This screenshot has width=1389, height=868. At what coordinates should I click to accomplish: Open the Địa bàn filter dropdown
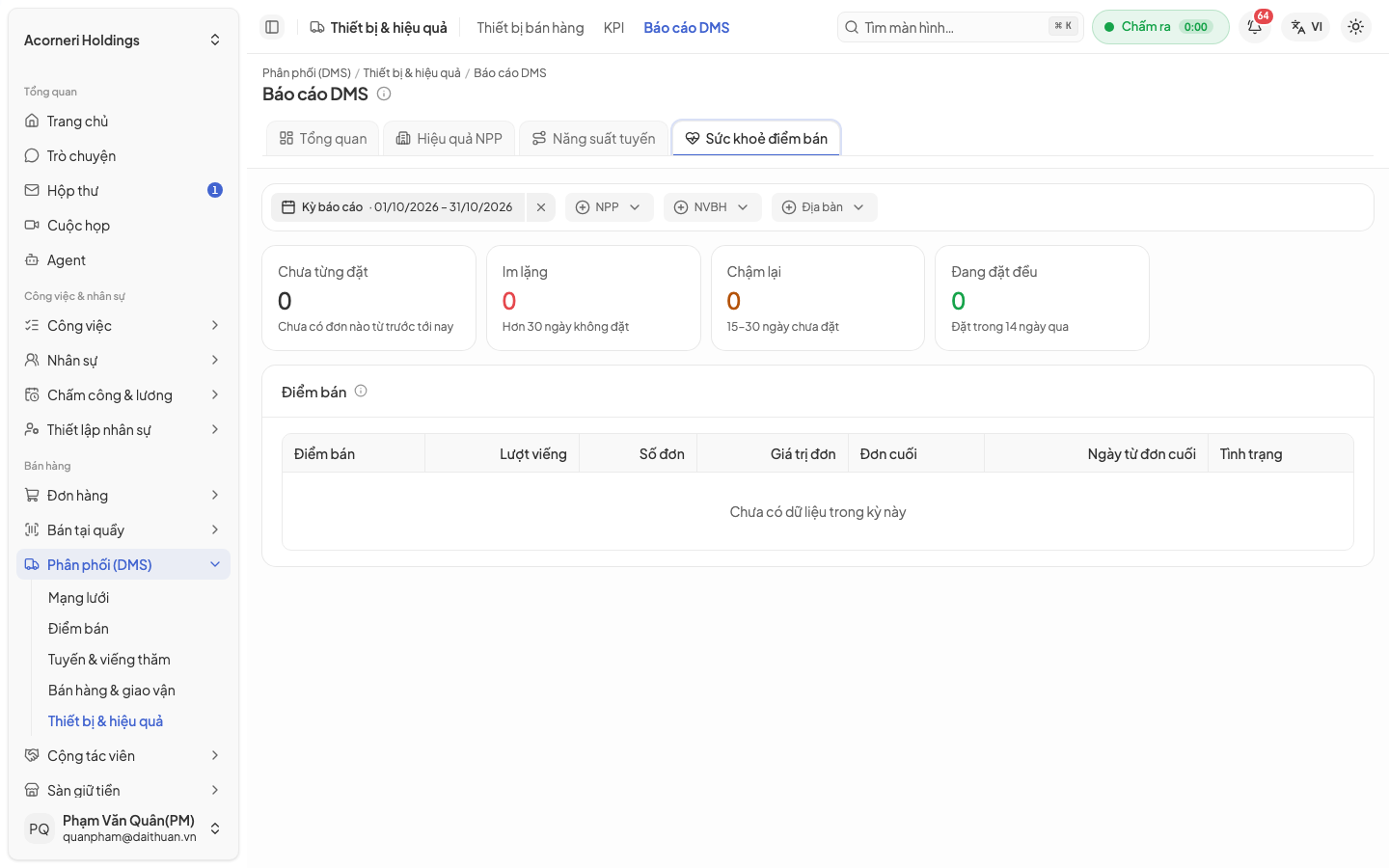coord(824,207)
